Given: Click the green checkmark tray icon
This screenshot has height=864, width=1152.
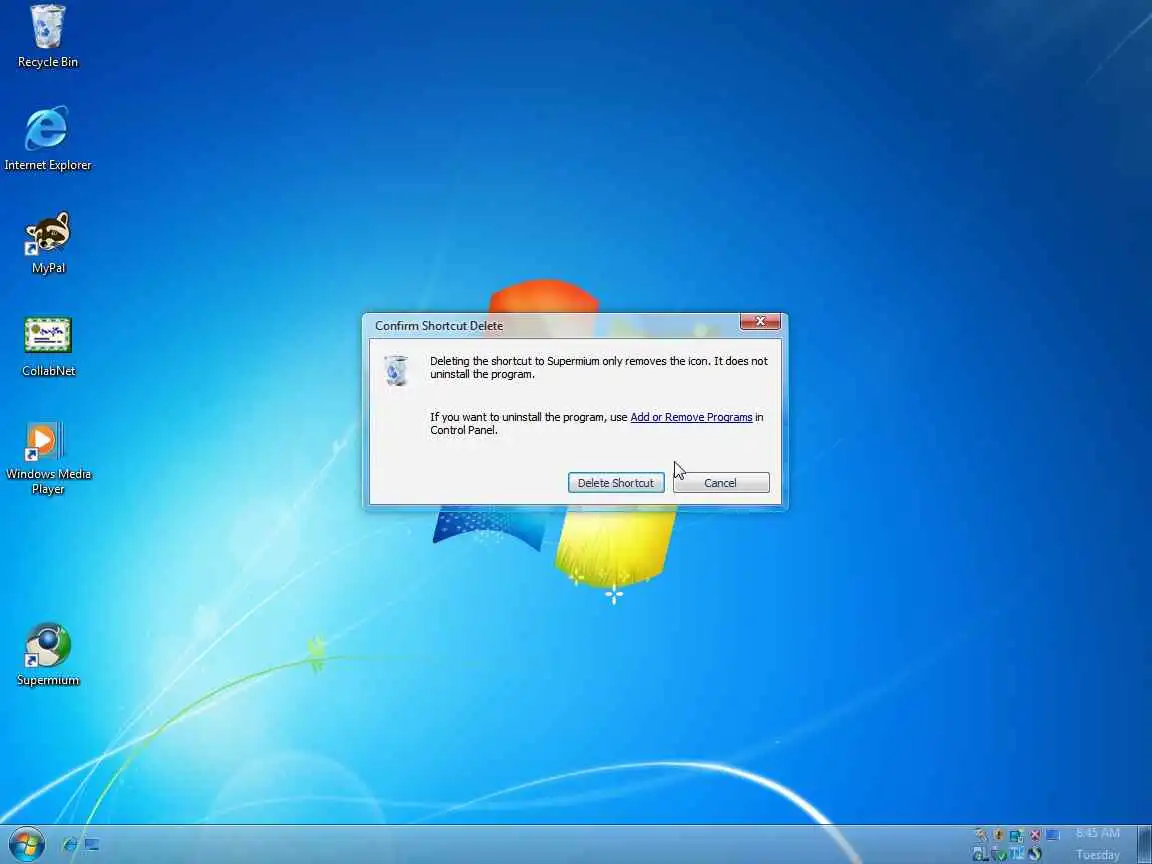Looking at the screenshot, I should [x=999, y=854].
